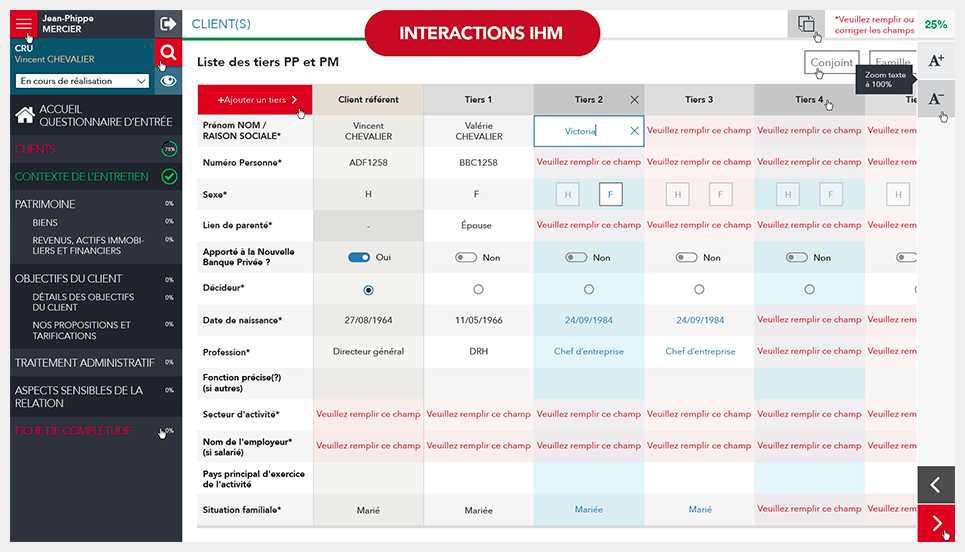This screenshot has width=965, height=552.
Task: Click the Conjoint button
Action: point(831,63)
